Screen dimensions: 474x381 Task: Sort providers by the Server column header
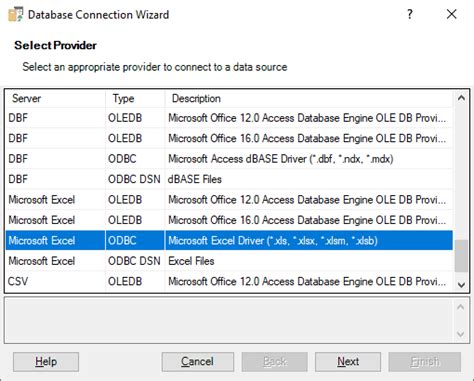[x=55, y=99]
